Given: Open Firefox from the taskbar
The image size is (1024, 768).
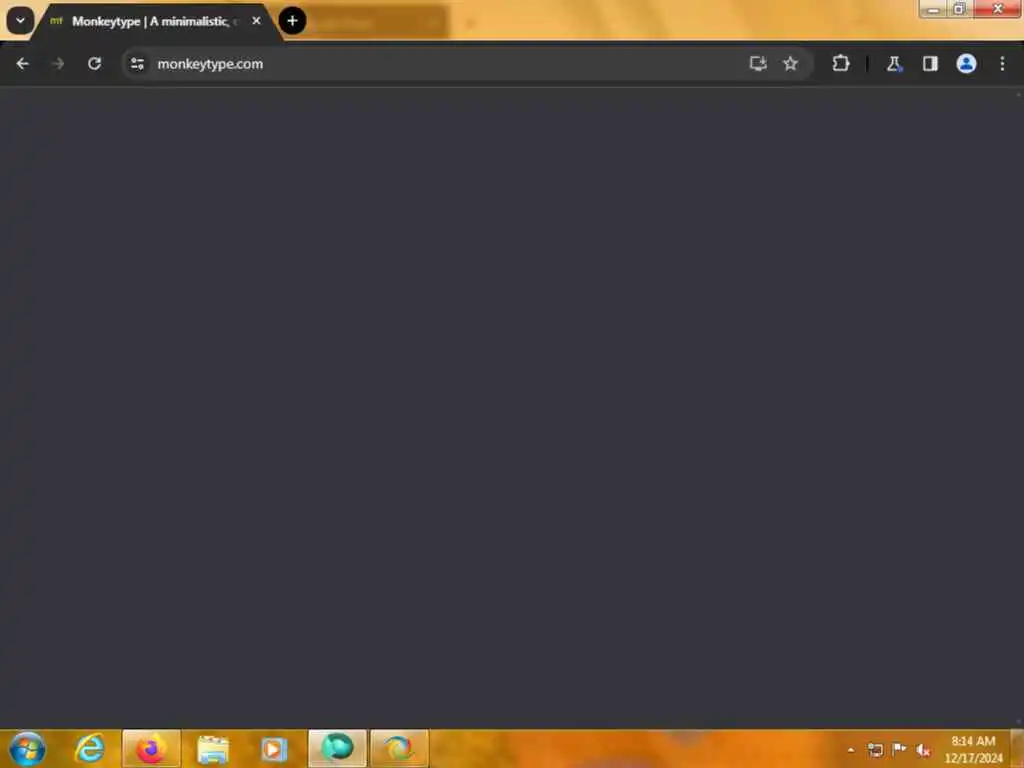Looking at the screenshot, I should coord(151,748).
